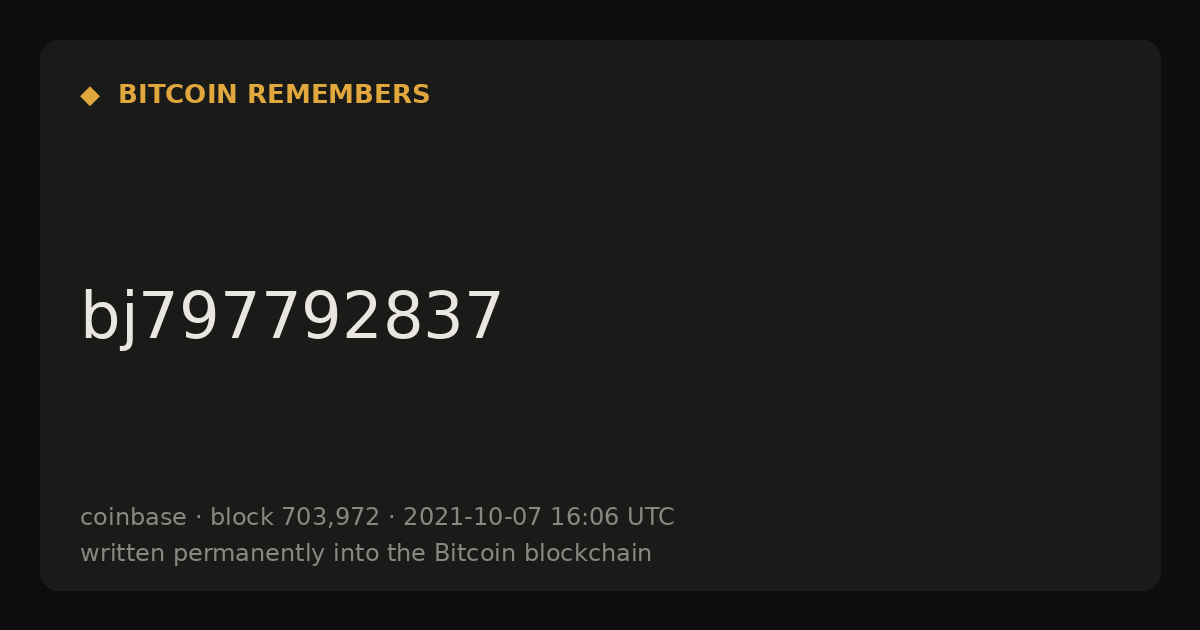Select the word REMEMBERS in the heading
Screen dimensions: 1200x630
click(338, 95)
